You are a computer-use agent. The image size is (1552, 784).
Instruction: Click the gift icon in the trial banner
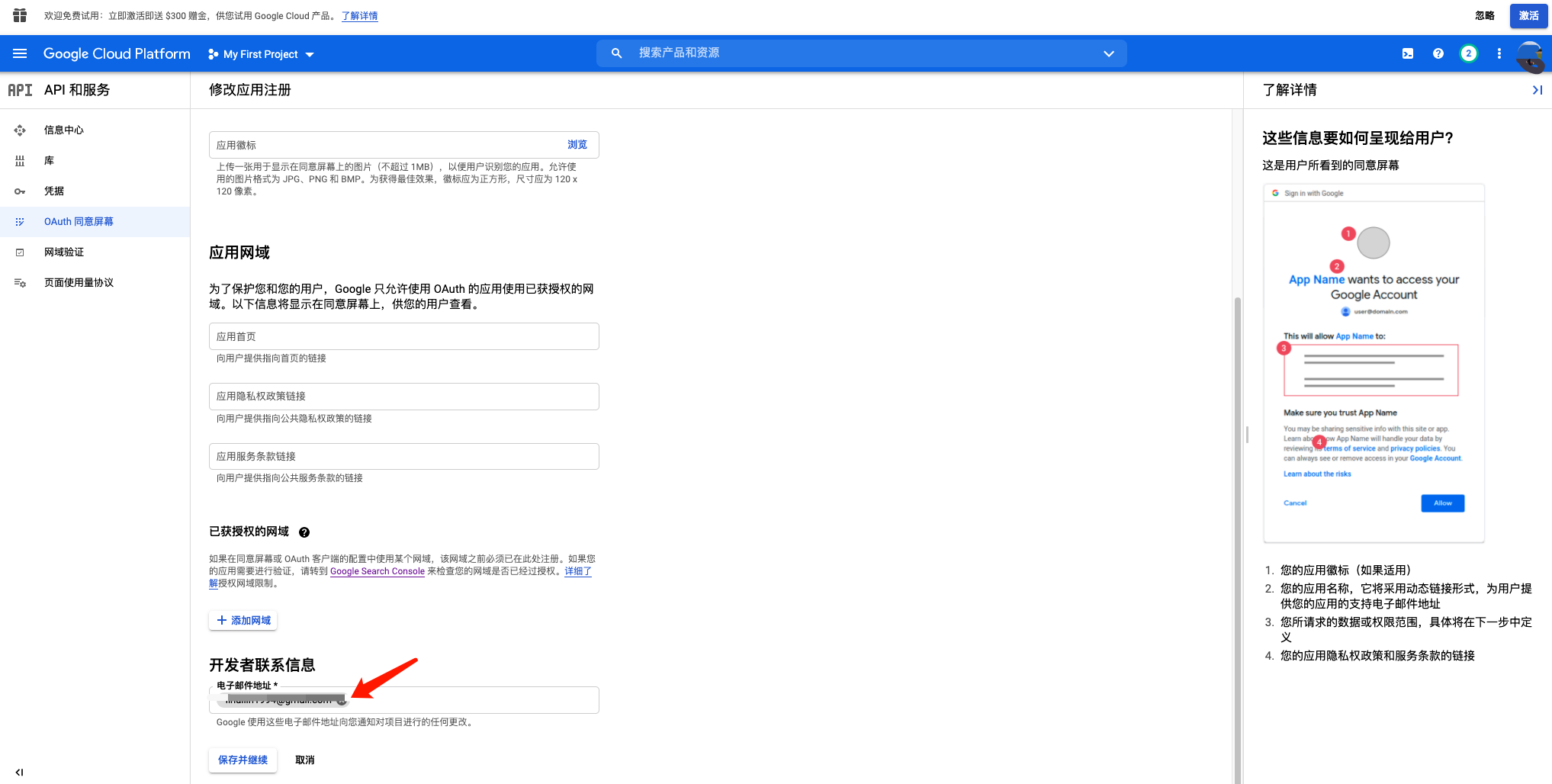(20, 15)
